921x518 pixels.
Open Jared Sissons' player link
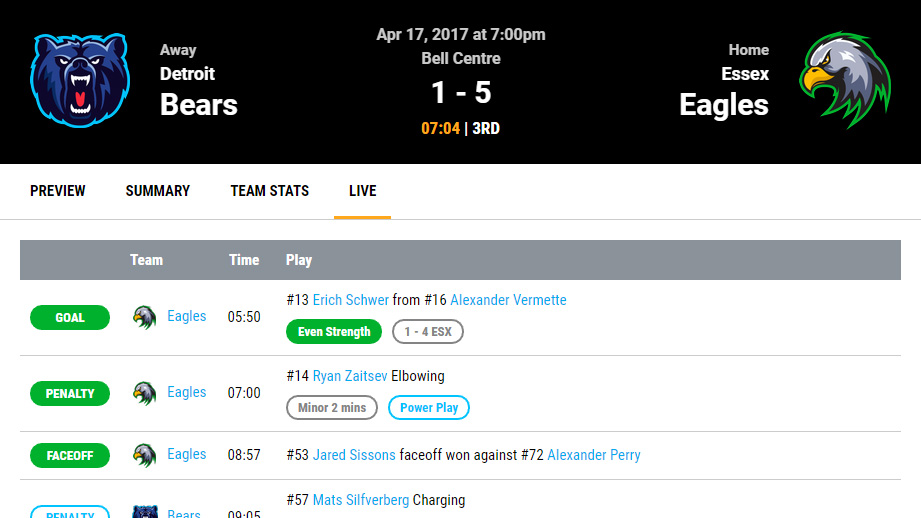pyautogui.click(x=354, y=455)
